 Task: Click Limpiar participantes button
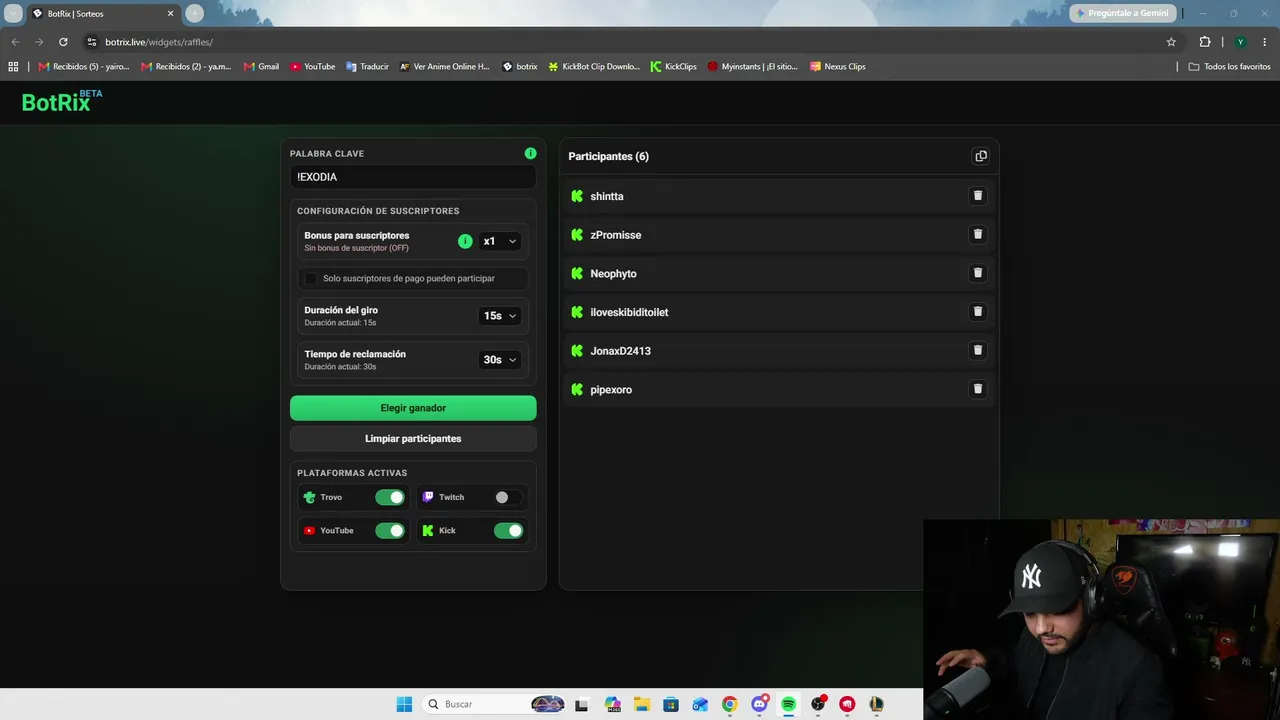413,439
